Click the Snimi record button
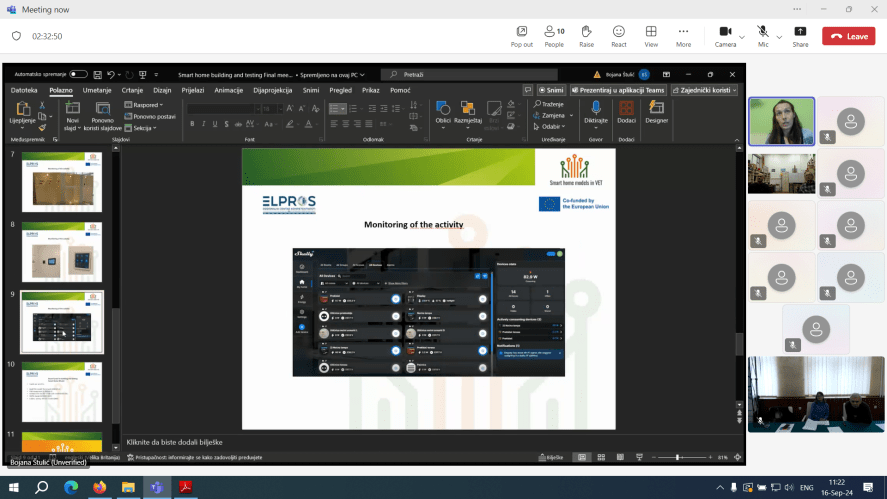The image size is (887, 499). [551, 90]
